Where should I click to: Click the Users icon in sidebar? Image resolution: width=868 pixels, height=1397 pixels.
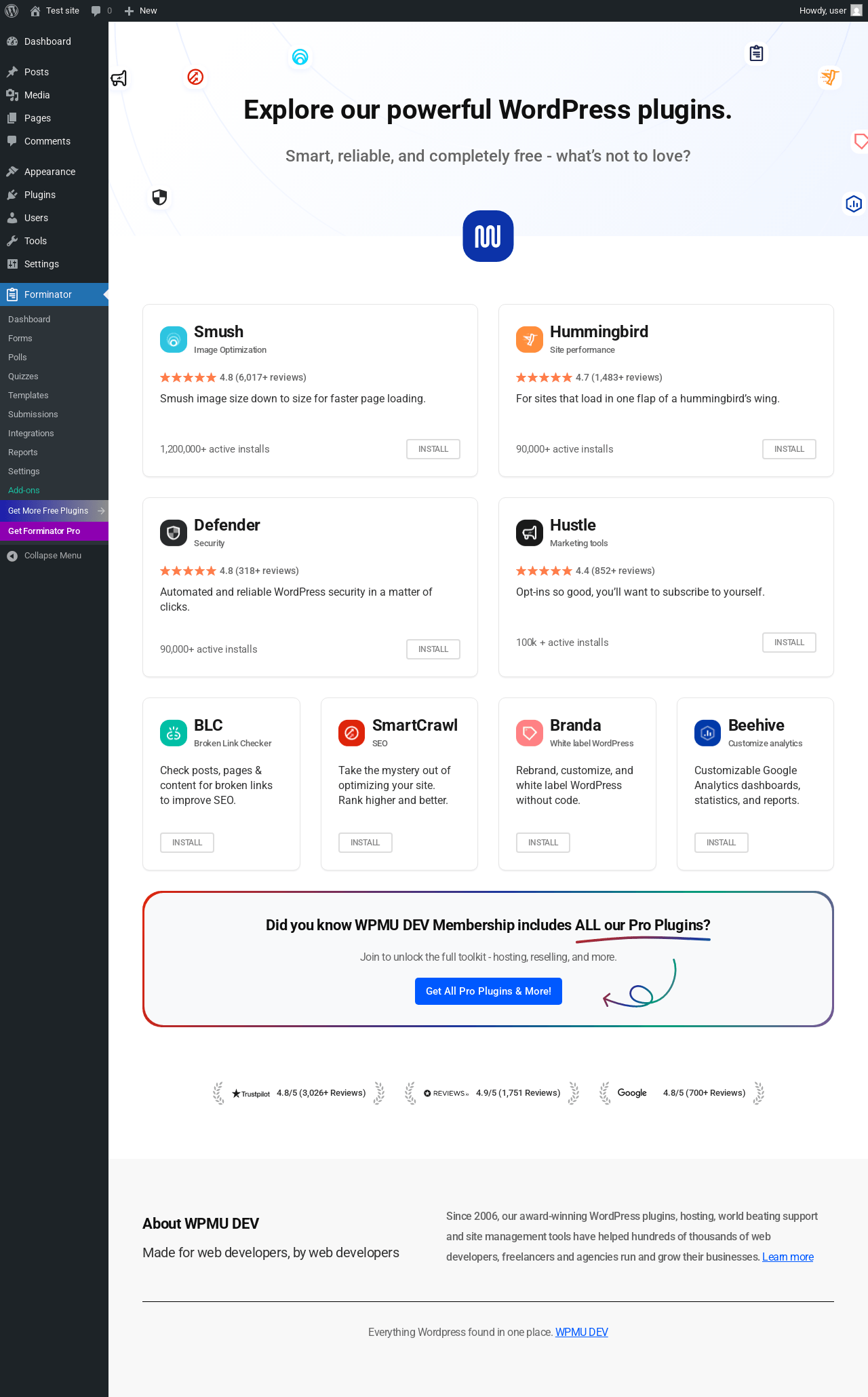pos(12,218)
